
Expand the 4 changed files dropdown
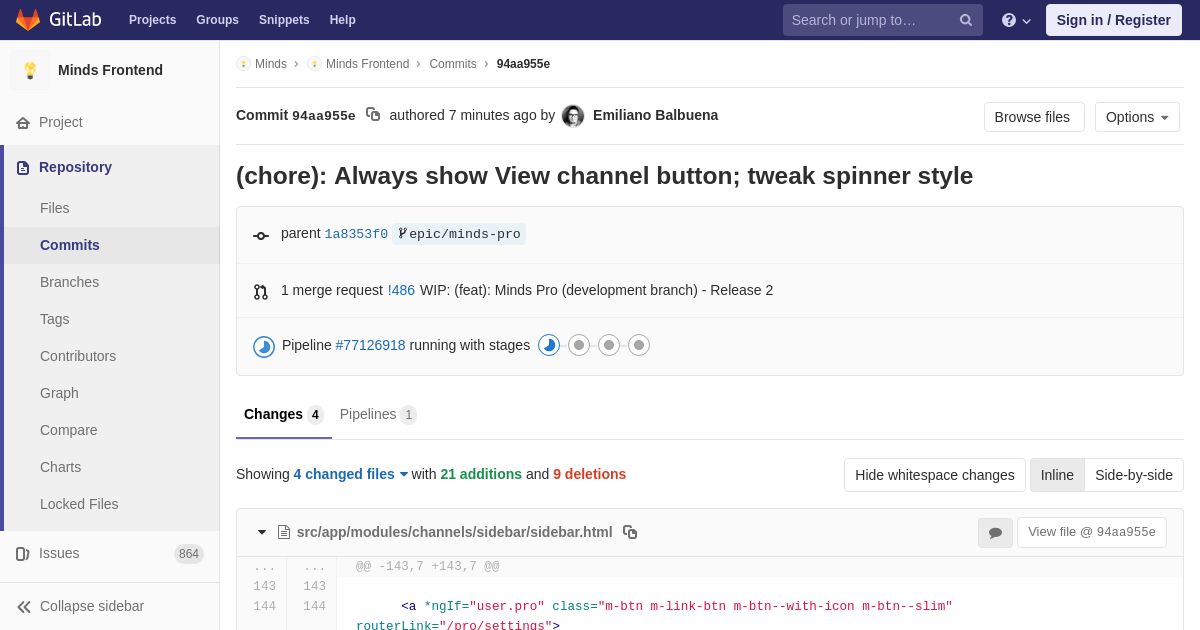[351, 474]
